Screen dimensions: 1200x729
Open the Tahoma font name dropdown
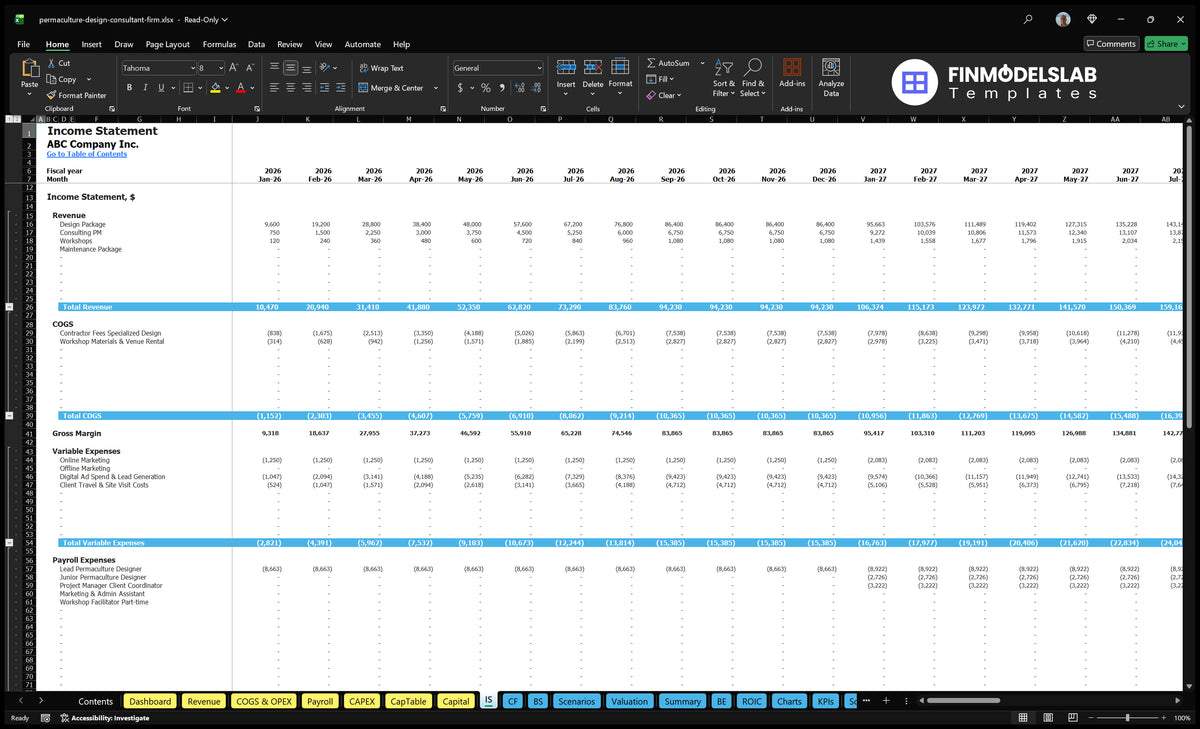click(x=191, y=68)
